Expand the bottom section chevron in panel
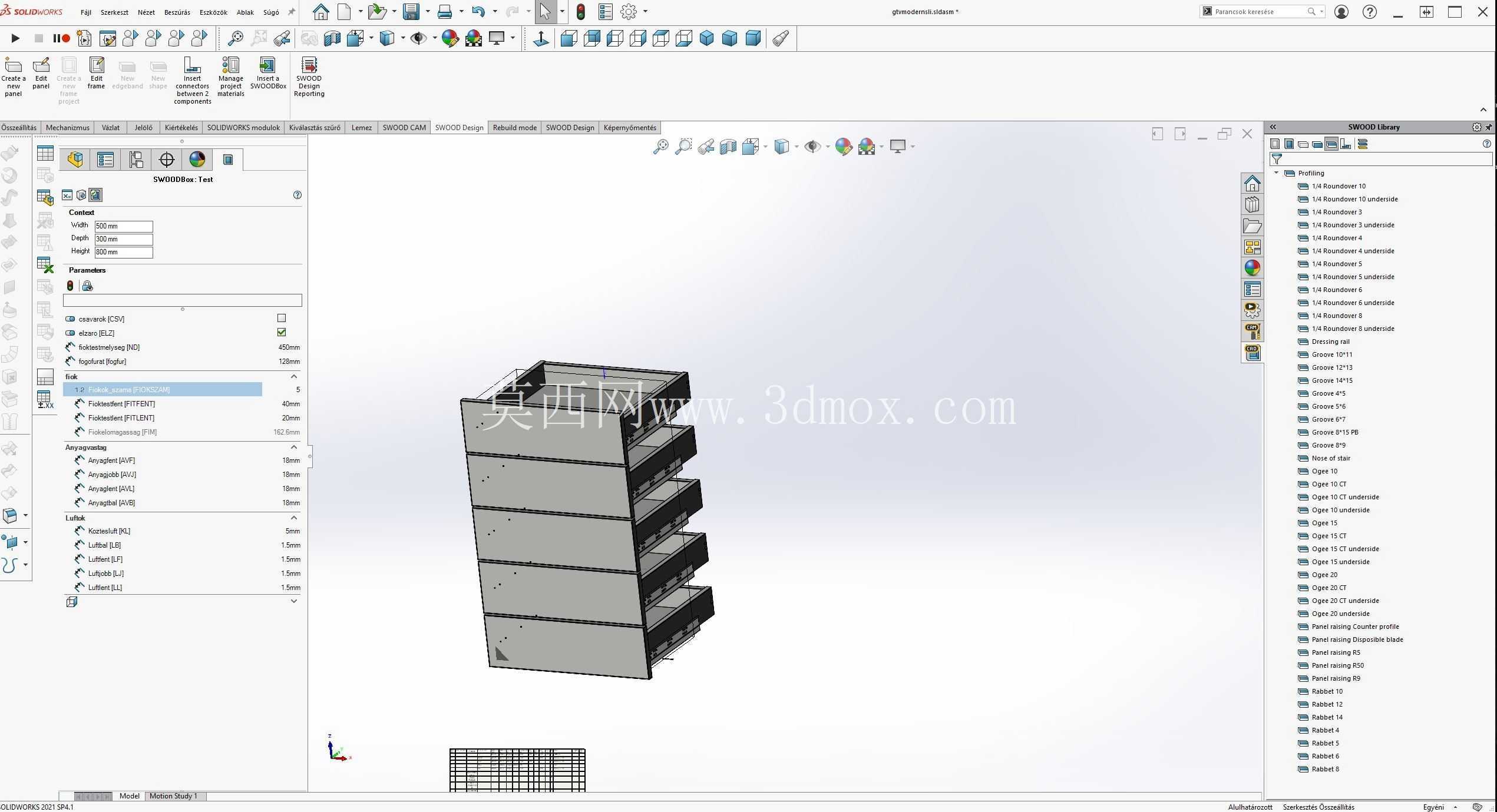Viewport: 1497px width, 812px height. (294, 601)
